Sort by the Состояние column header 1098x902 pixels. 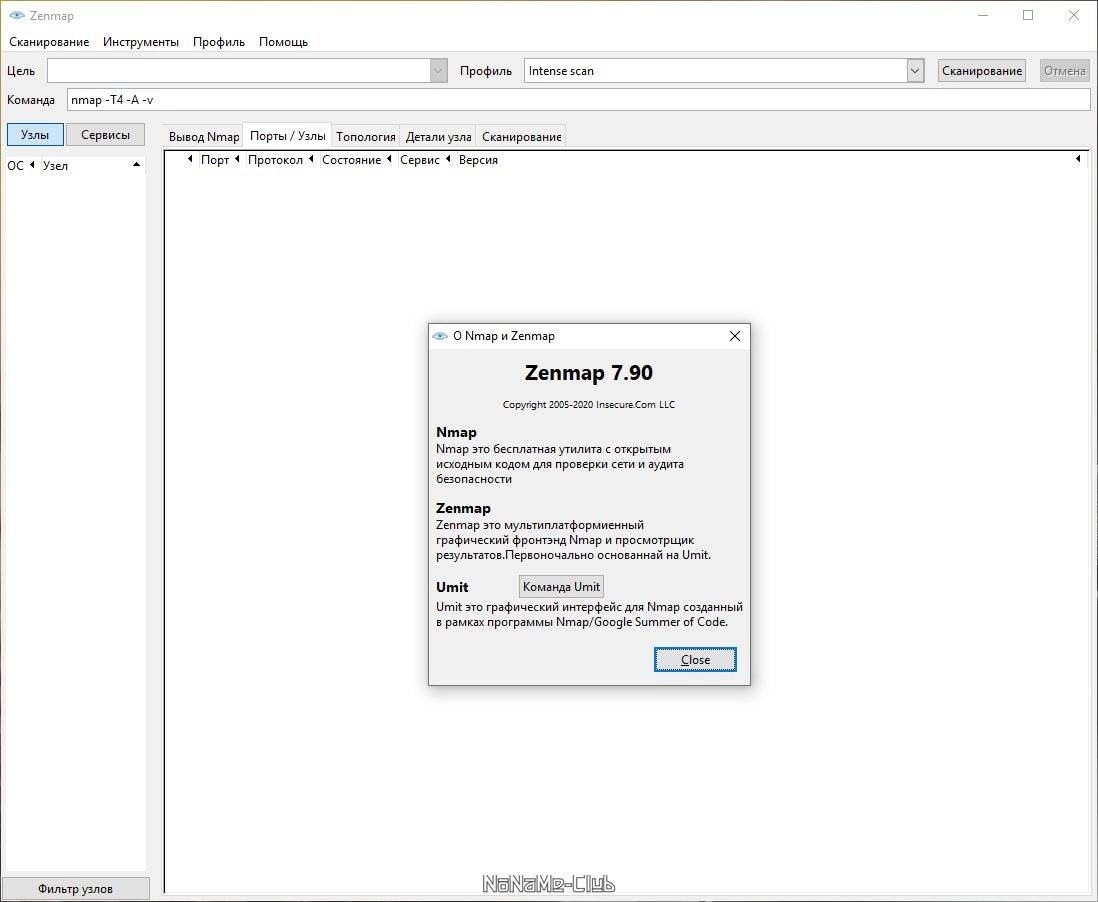(x=352, y=160)
